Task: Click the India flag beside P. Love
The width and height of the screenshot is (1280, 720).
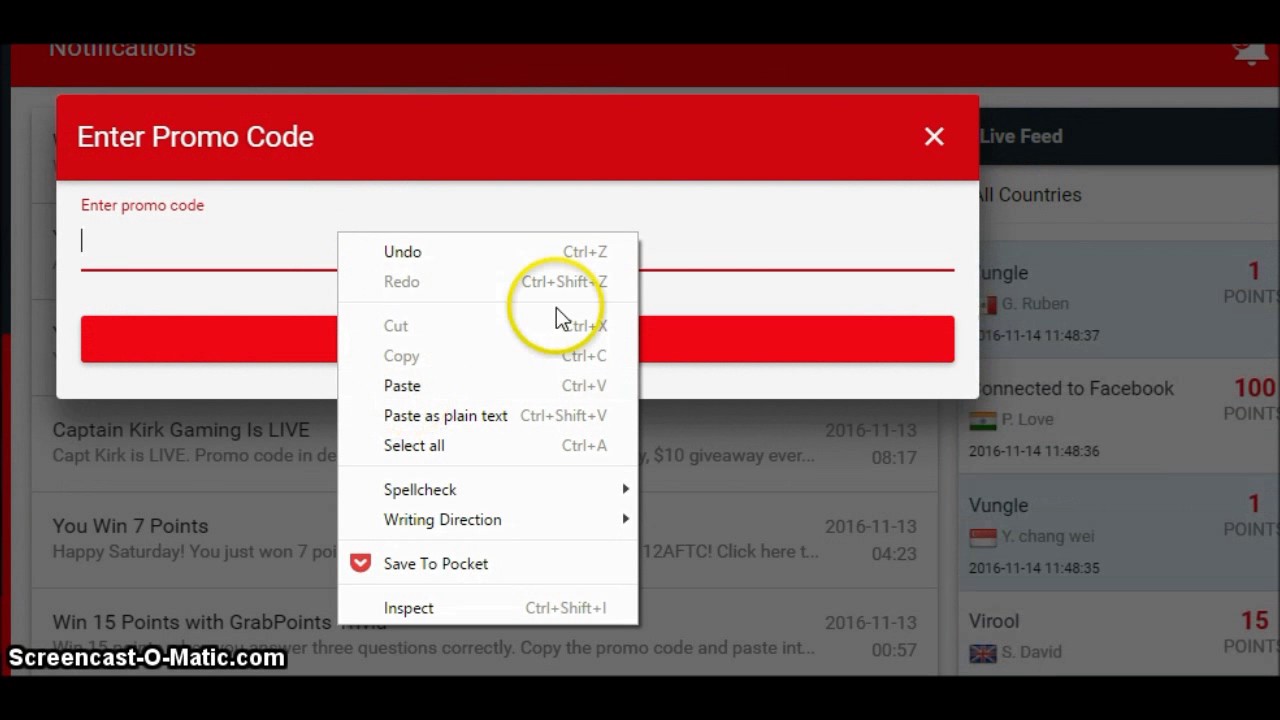Action: click(x=983, y=420)
